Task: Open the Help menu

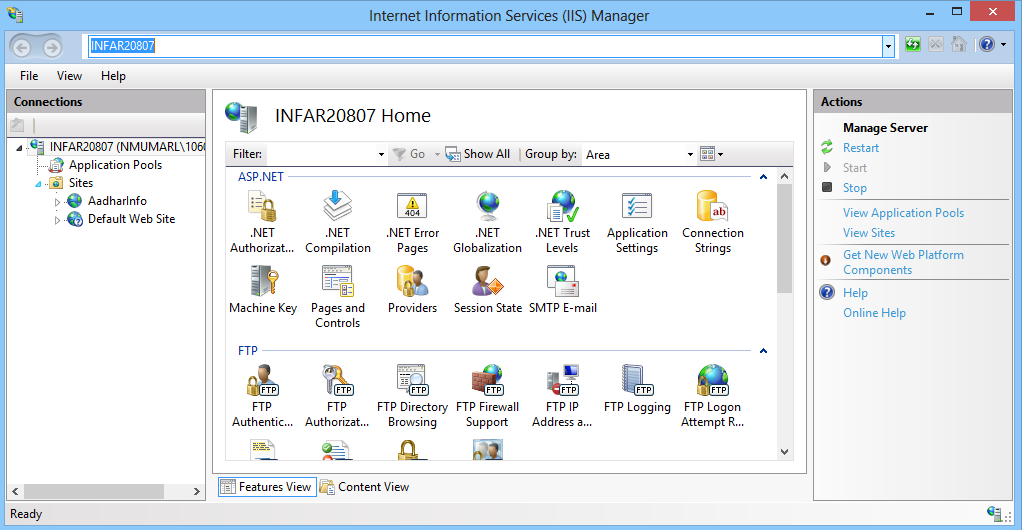Action: click(x=113, y=76)
